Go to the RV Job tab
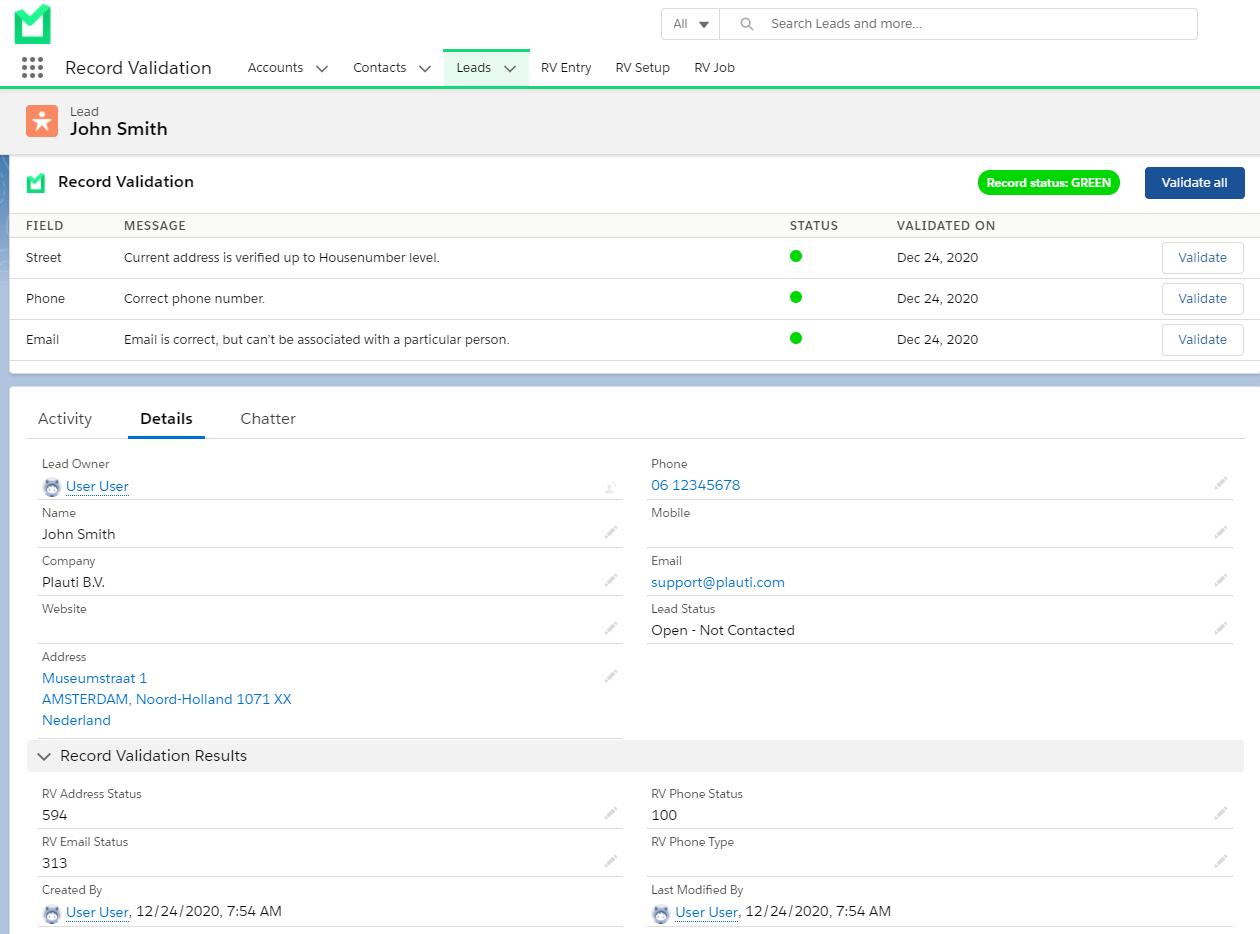 point(715,68)
